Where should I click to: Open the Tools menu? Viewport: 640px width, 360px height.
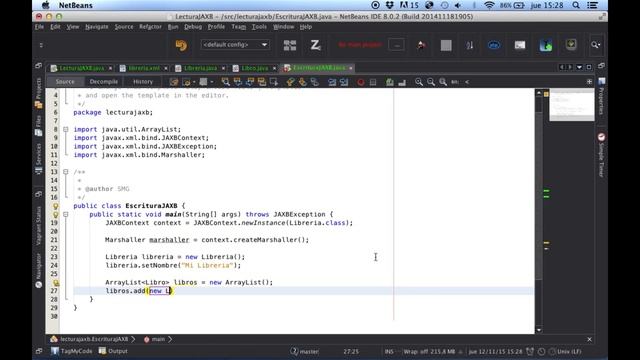click(x=259, y=27)
